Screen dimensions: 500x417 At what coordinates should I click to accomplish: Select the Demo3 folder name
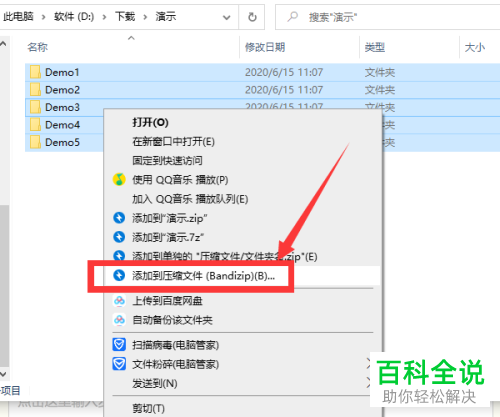pos(62,107)
